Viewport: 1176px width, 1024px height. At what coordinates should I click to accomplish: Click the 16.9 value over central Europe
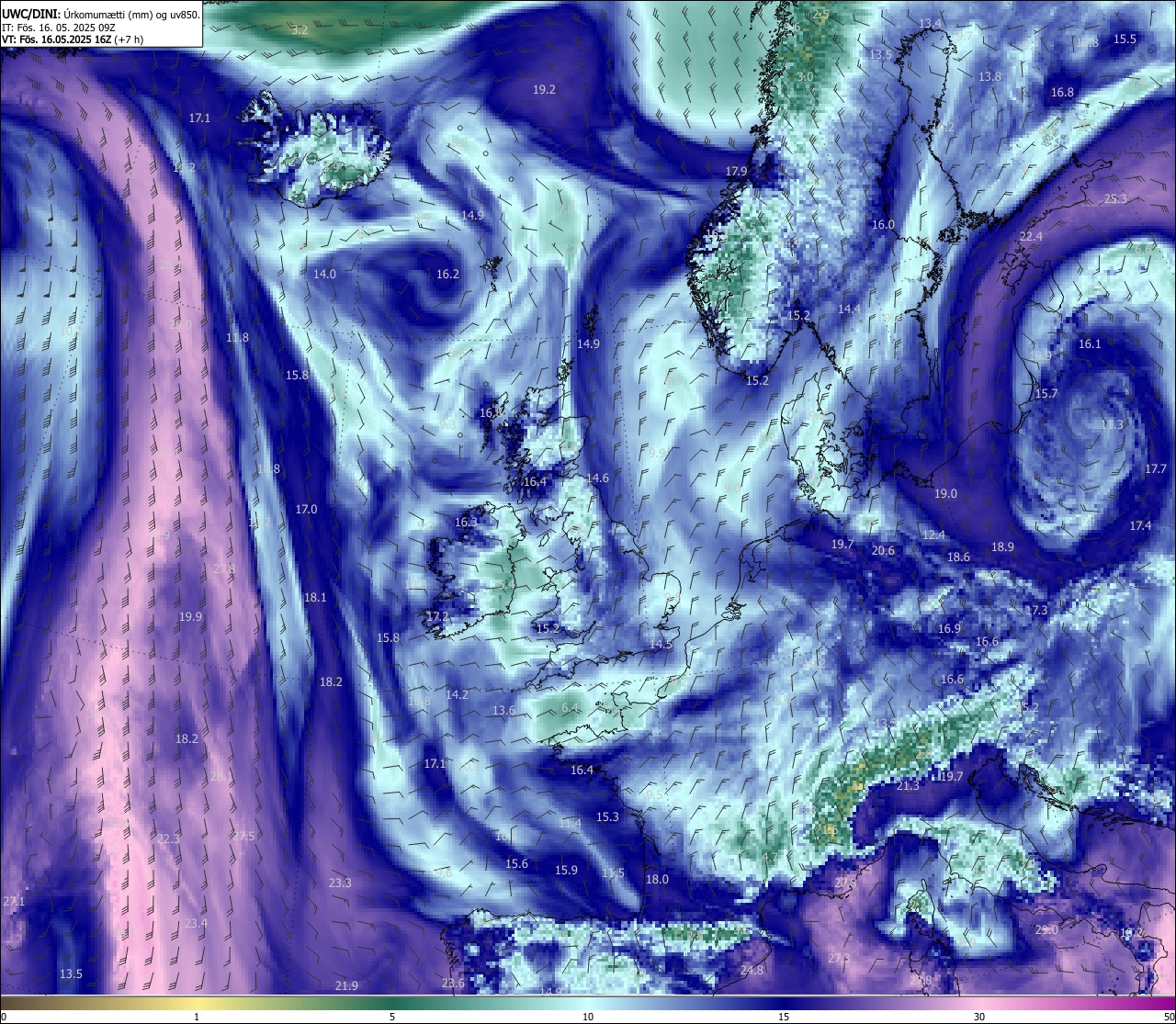click(x=949, y=628)
